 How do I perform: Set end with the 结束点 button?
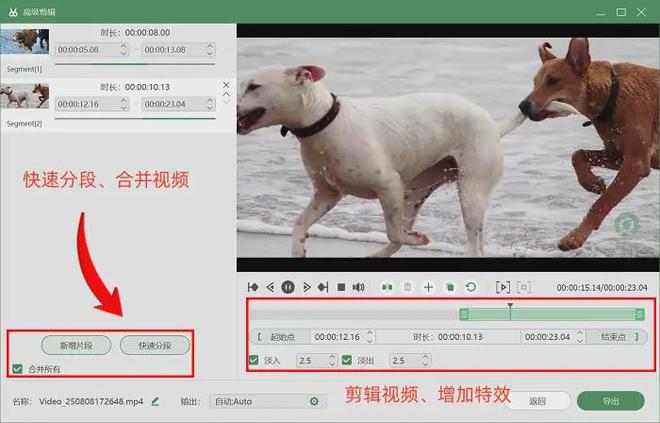(x=617, y=337)
